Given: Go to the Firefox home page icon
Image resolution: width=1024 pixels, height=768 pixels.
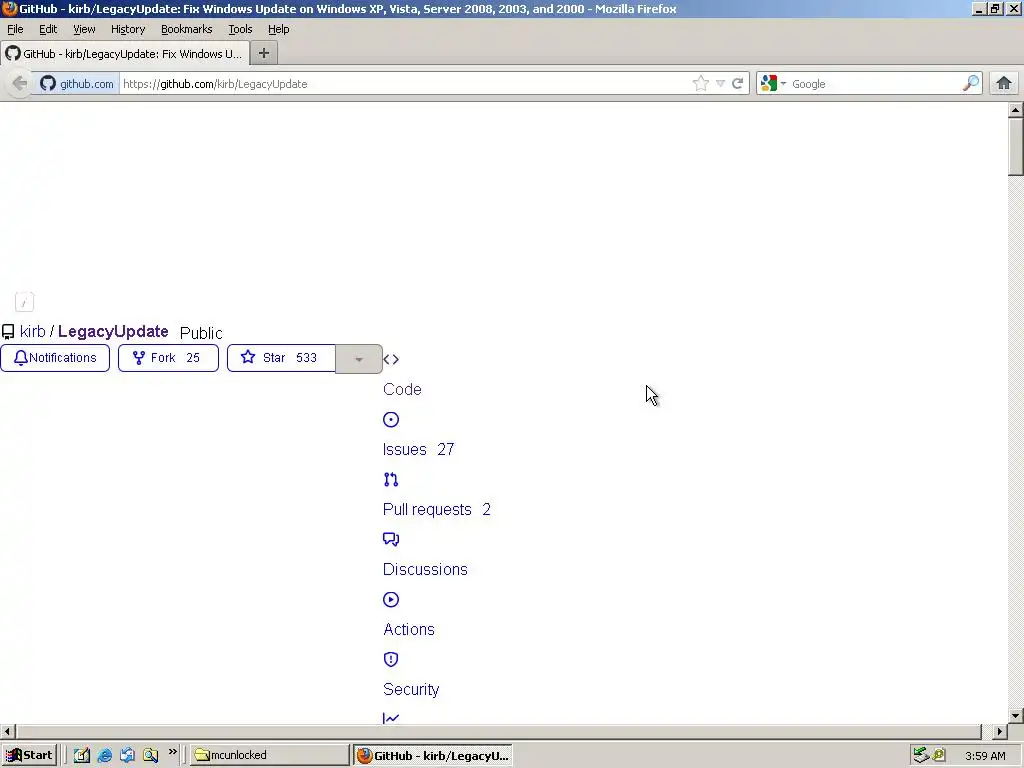Looking at the screenshot, I should click(x=1004, y=84).
